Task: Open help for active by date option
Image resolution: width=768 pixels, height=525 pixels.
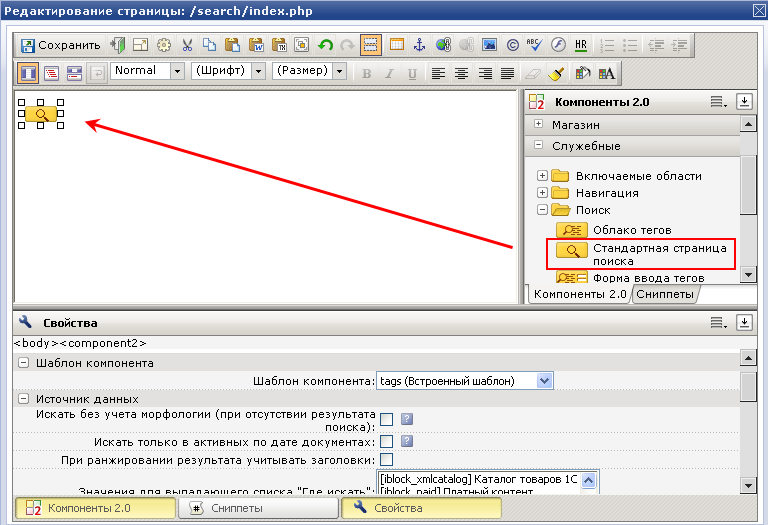Action: tap(407, 441)
